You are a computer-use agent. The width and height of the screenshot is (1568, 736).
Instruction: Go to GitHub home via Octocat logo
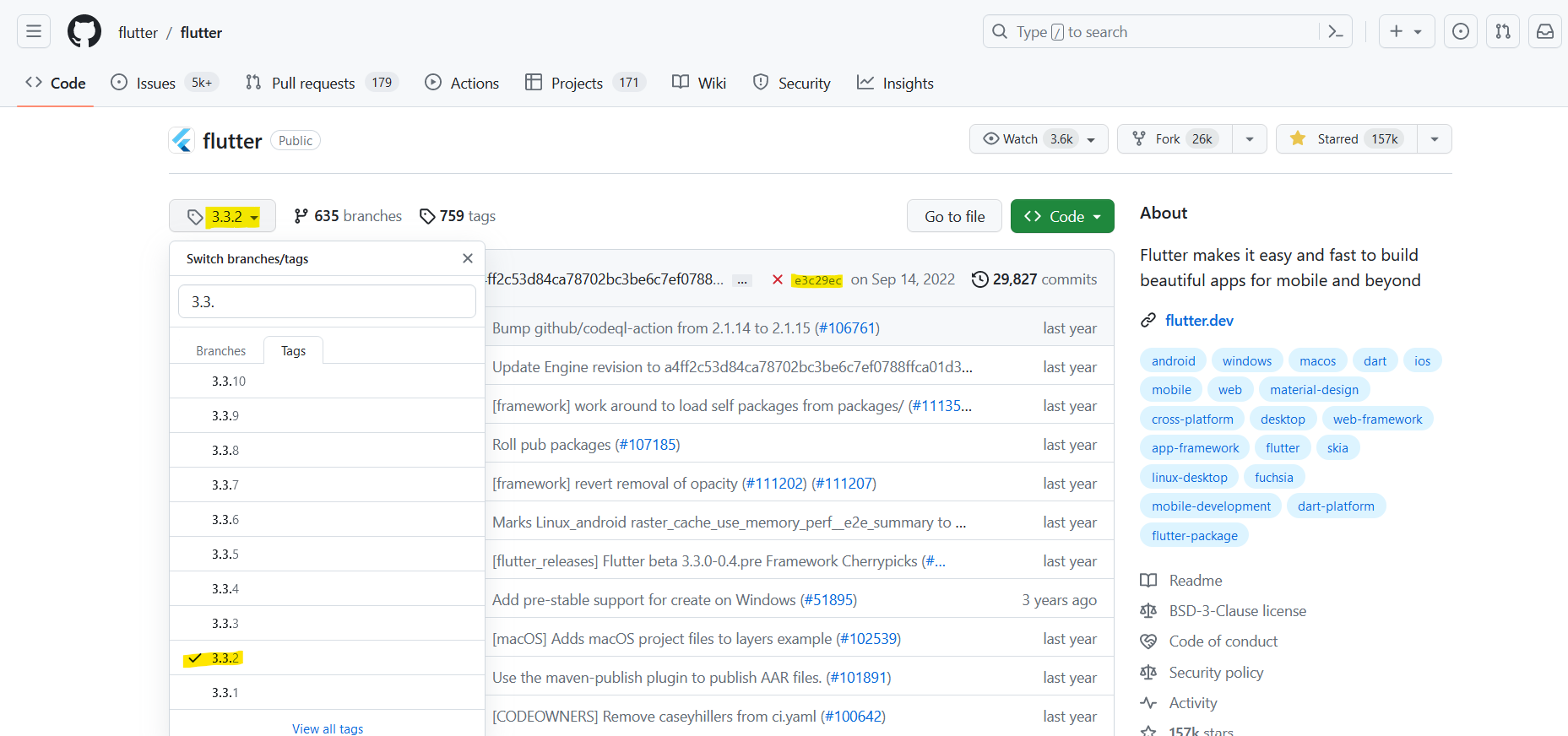point(84,32)
